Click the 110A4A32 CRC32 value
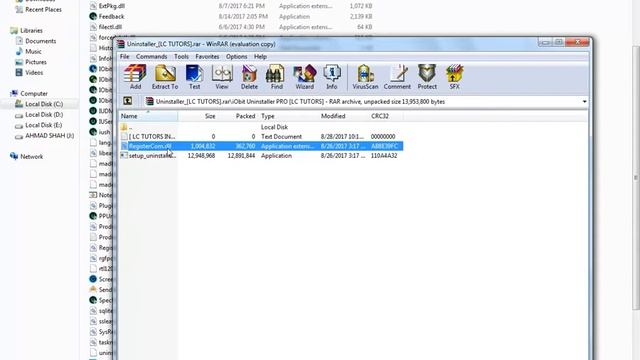640x360 pixels. 384,156
